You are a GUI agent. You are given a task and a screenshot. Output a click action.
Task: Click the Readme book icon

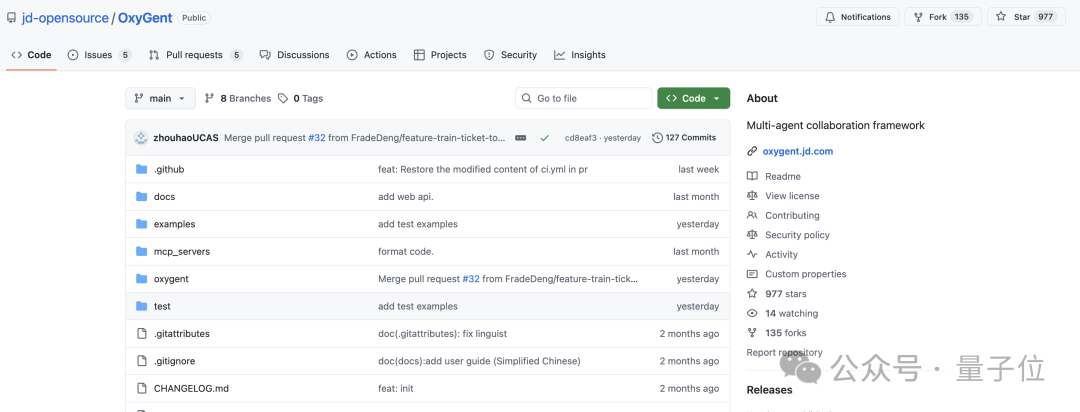[752, 176]
